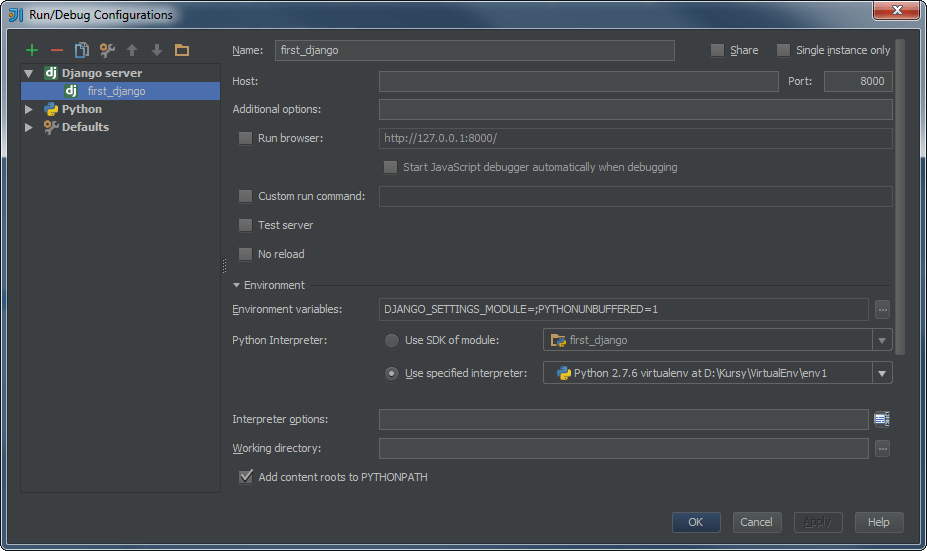The width and height of the screenshot is (927, 551).
Task: Toggle Start JavaScript debugger automatically checkbox
Action: pyautogui.click(x=390, y=167)
